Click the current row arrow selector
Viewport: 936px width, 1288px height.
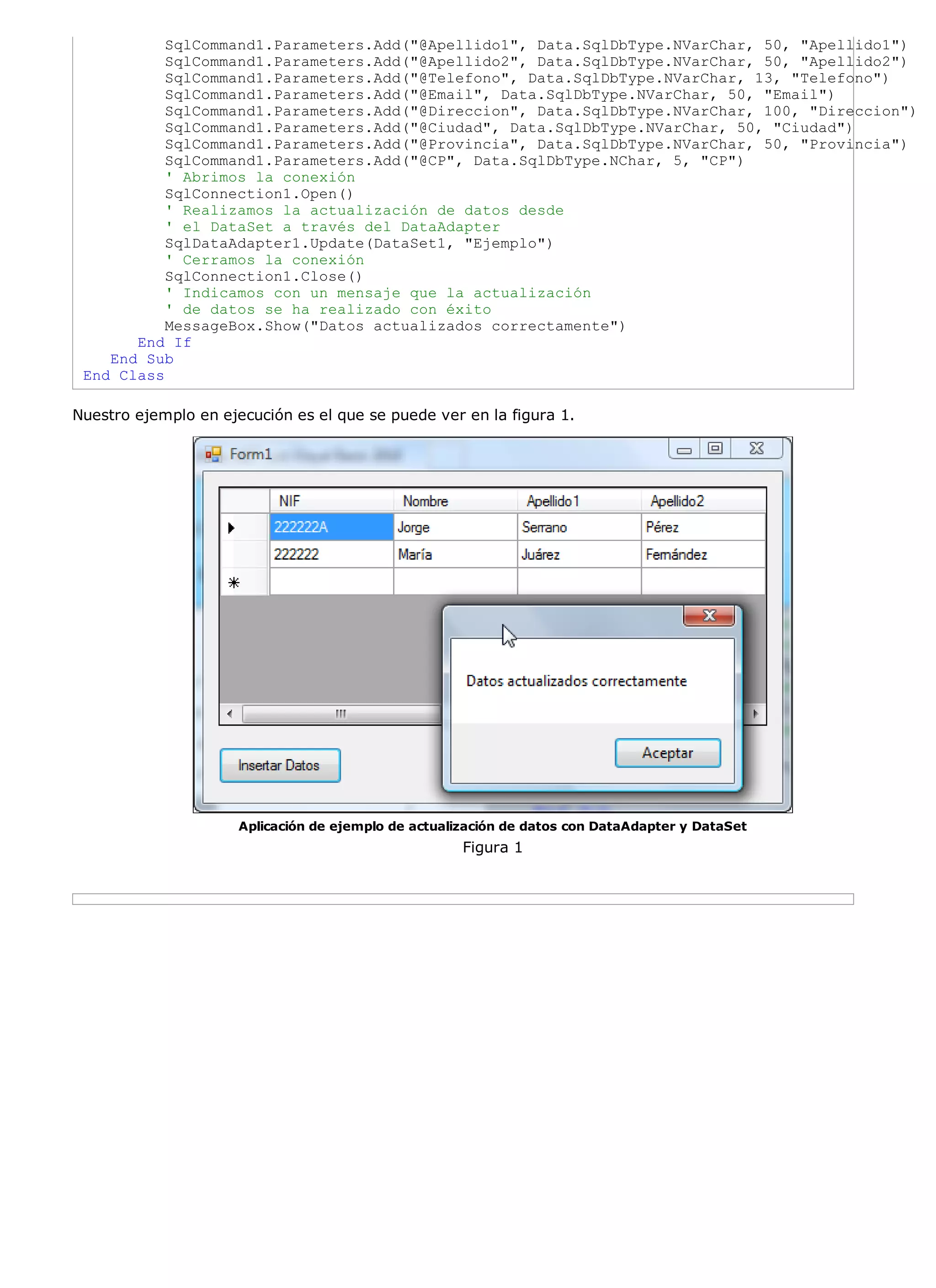coord(245,528)
